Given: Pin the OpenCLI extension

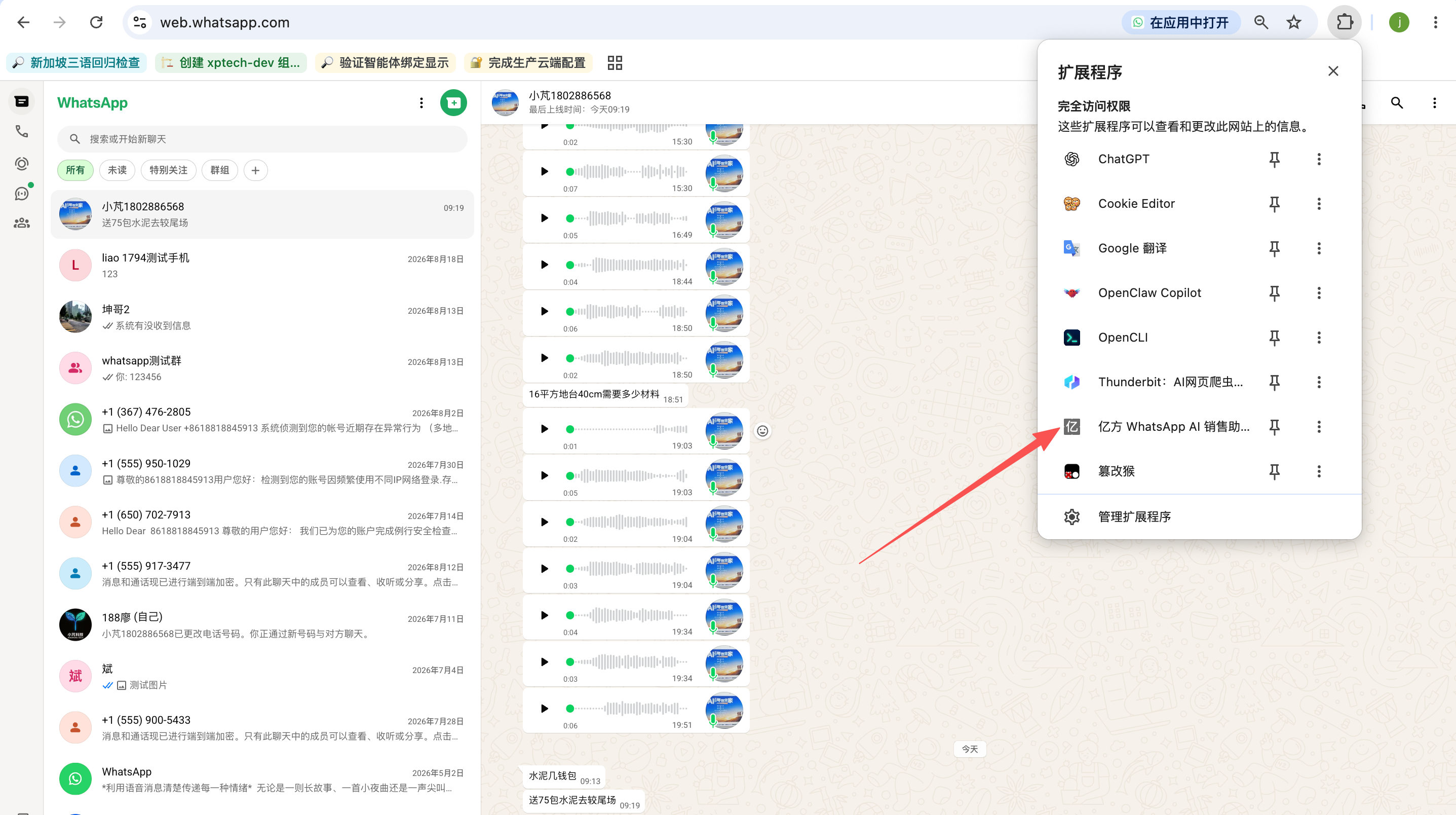Looking at the screenshot, I should point(1274,338).
